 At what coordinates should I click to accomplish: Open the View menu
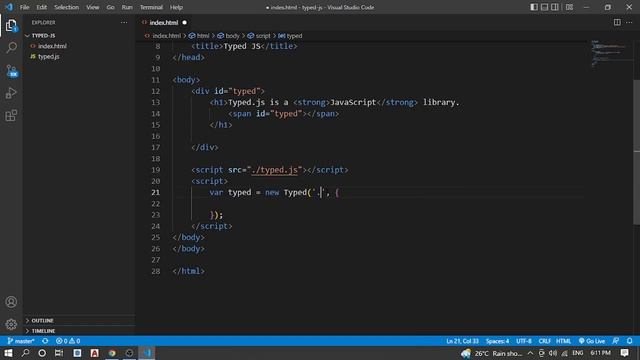pos(93,7)
